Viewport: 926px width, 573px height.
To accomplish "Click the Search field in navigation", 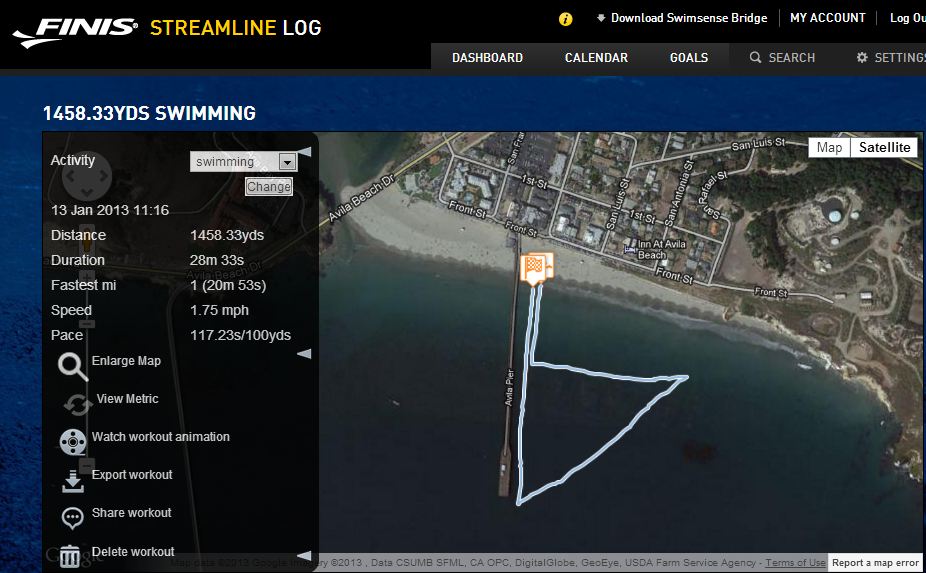I will tap(782, 58).
